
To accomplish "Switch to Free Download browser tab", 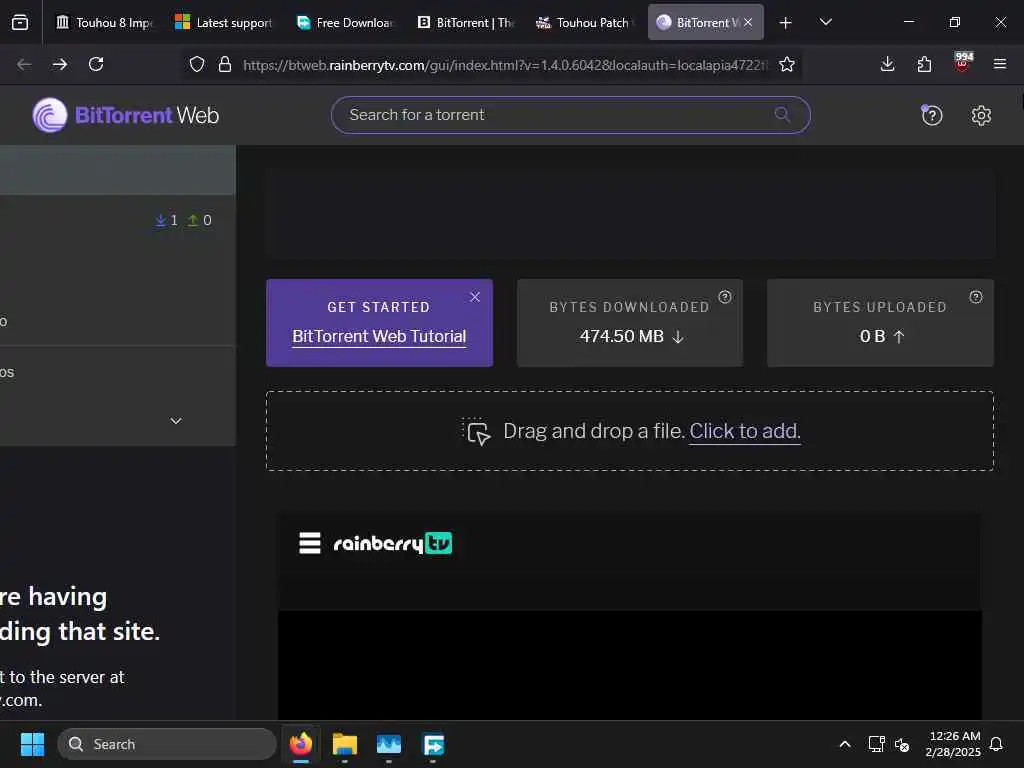I will point(345,22).
